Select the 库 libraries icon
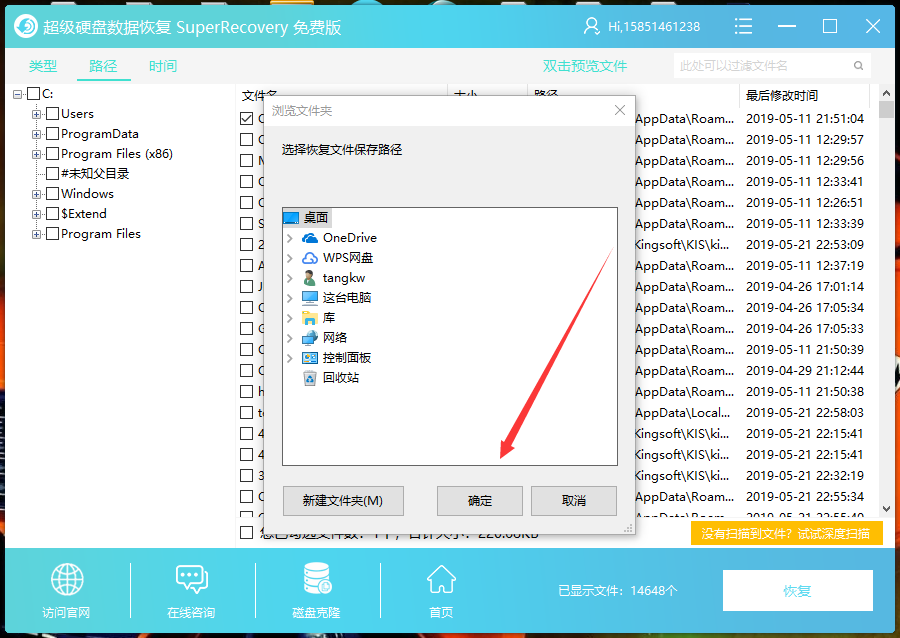900x638 pixels. 310,318
